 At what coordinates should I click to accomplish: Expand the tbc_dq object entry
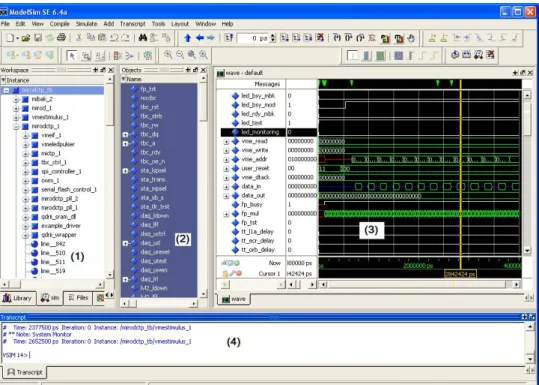125,134
